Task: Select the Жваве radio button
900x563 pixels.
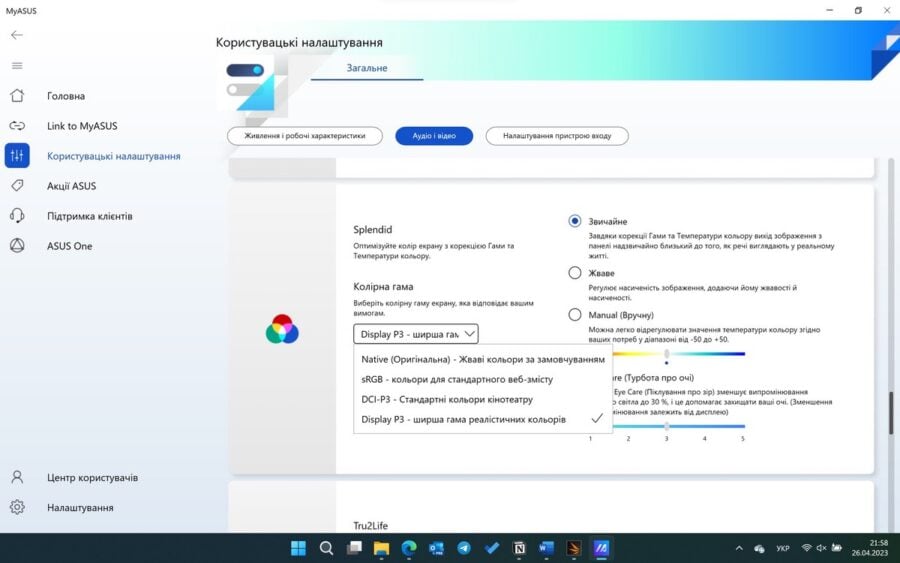Action: click(x=575, y=273)
